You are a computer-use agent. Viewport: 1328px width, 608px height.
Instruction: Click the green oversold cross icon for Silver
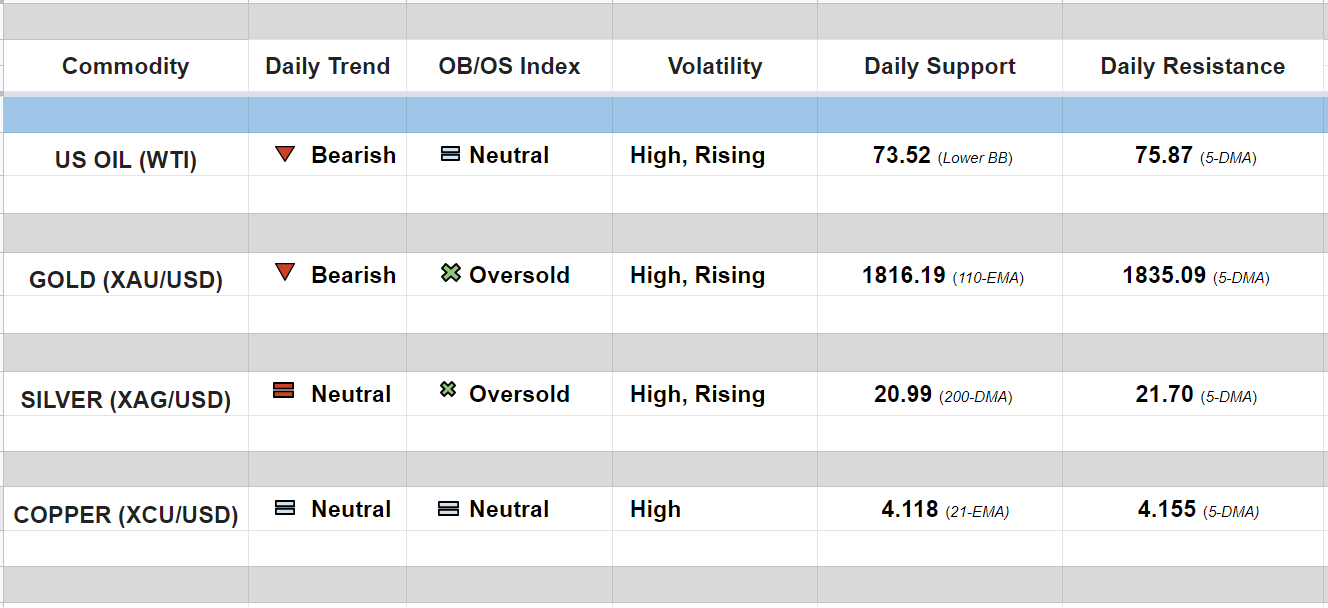tap(449, 390)
